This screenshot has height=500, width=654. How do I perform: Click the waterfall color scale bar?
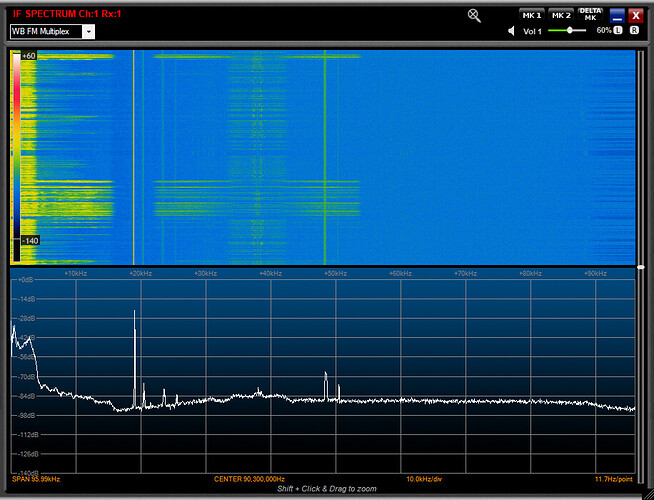(x=16, y=150)
